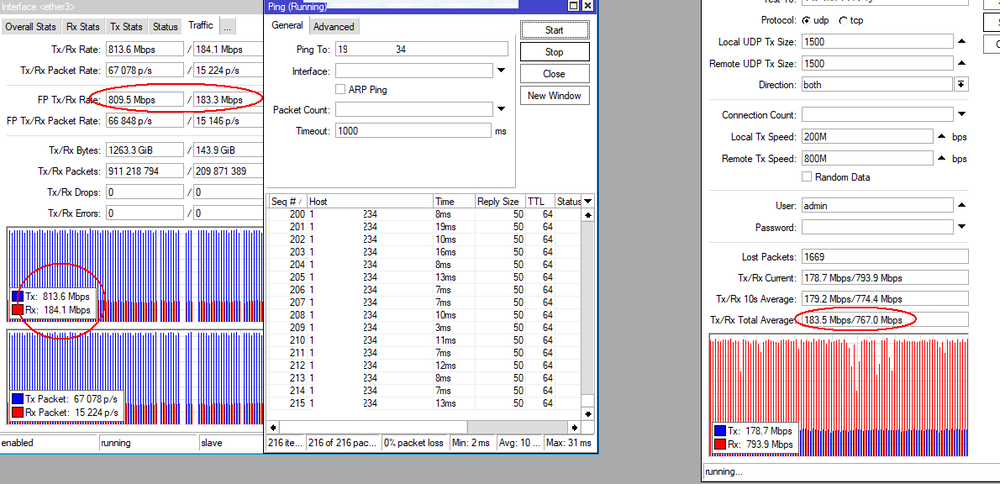Select the tcp protocol radio button
The width and height of the screenshot is (1000, 484).
click(x=843, y=20)
